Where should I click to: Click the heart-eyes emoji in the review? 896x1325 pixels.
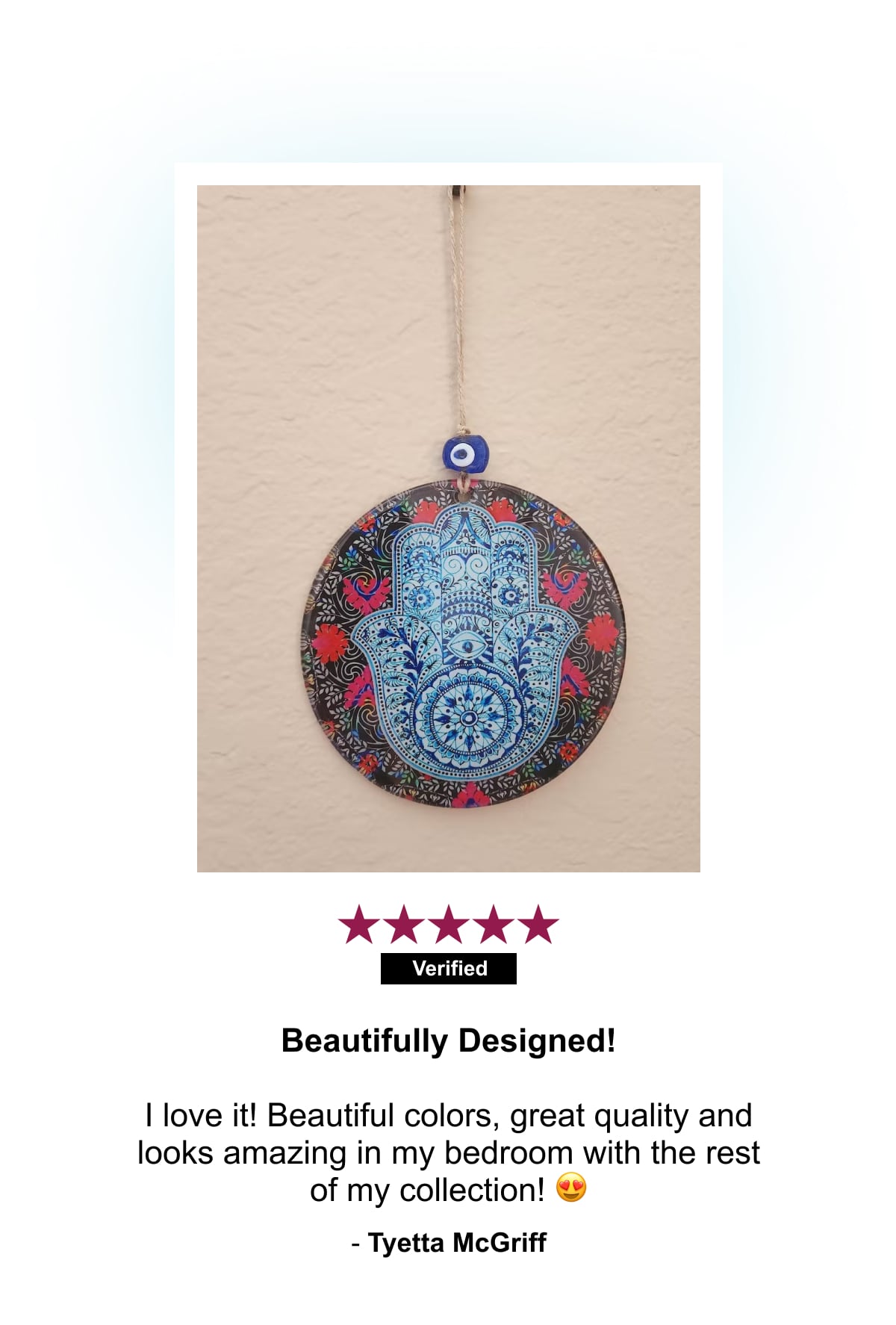pos(572,1188)
